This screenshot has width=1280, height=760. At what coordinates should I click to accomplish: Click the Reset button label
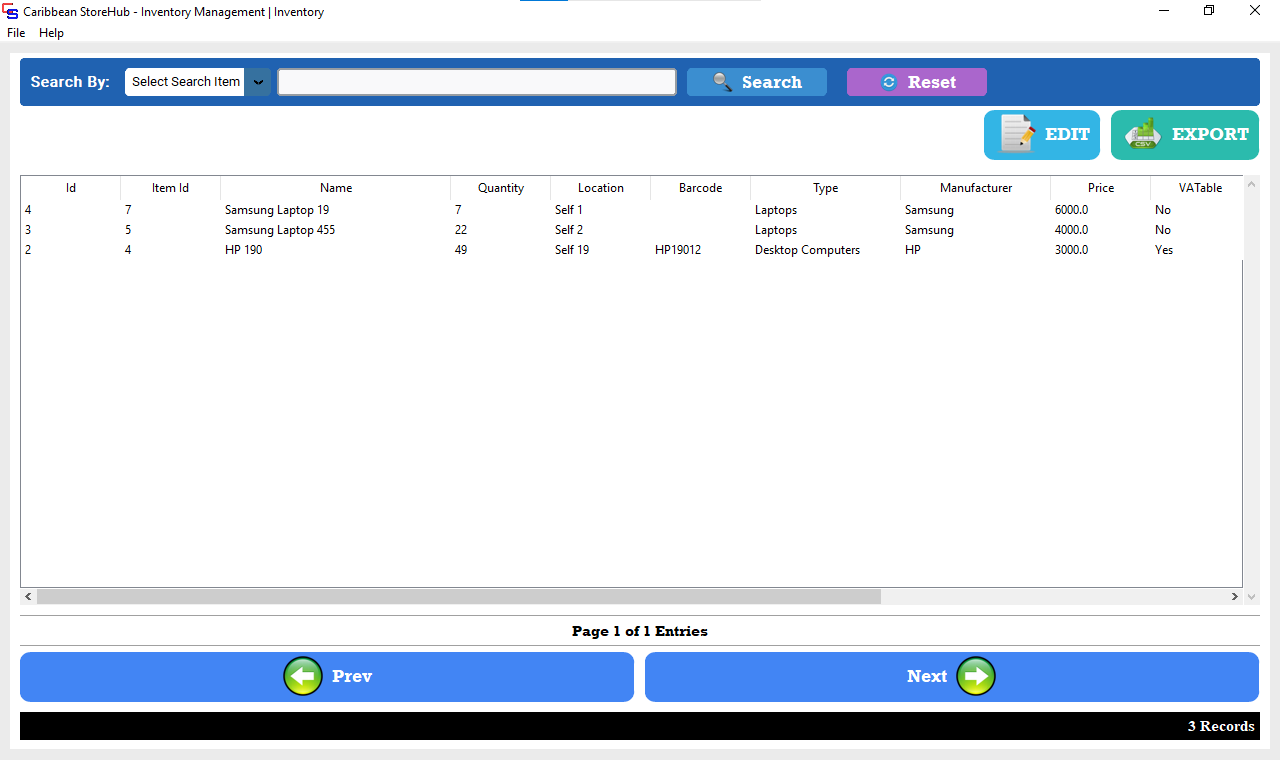(x=932, y=82)
